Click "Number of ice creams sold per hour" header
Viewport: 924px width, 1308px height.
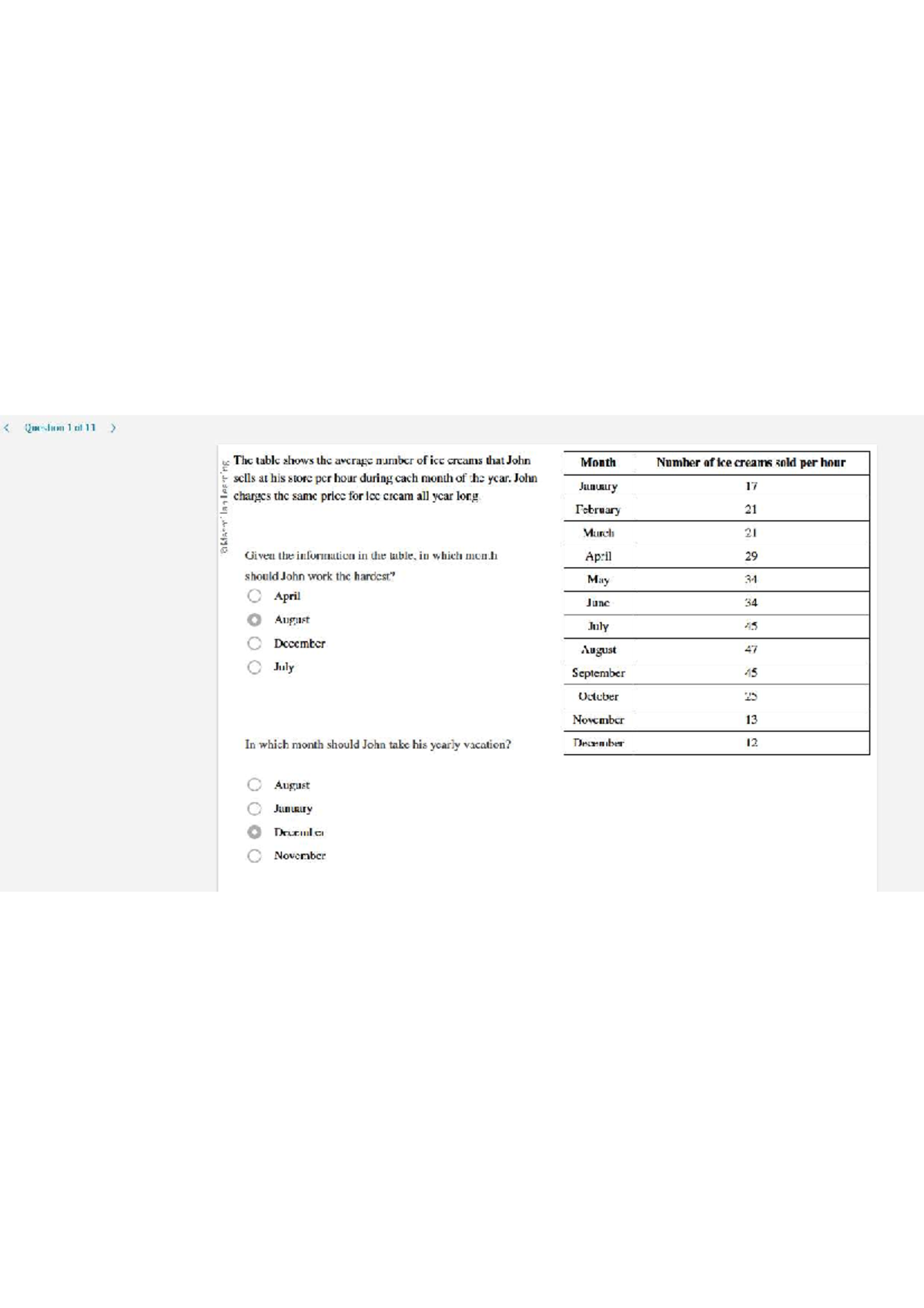click(x=751, y=463)
